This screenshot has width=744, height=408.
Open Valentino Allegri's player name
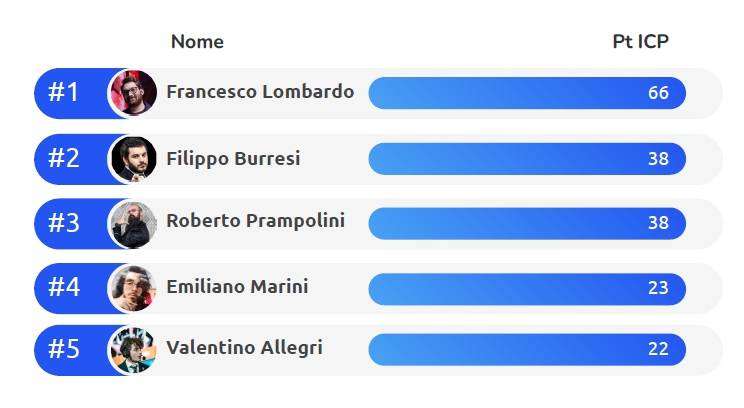point(244,348)
